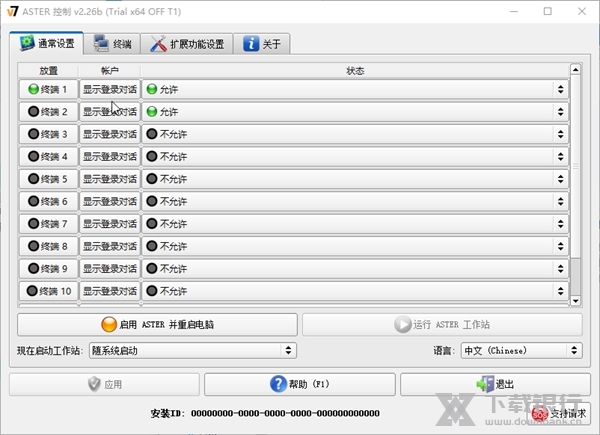Toggle the 终端 9 placement button
This screenshot has height=435, width=600.
(48, 269)
